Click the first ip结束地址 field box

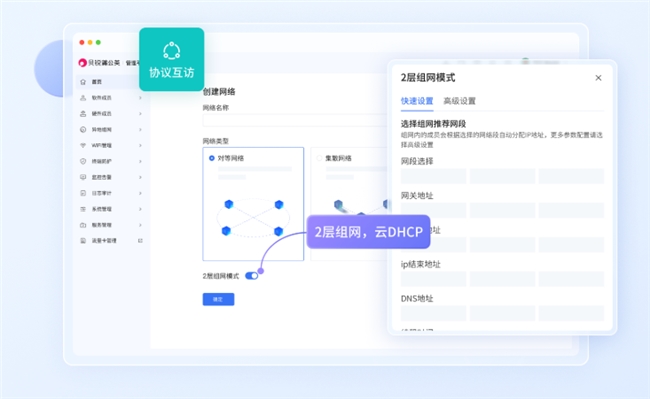[433, 279]
